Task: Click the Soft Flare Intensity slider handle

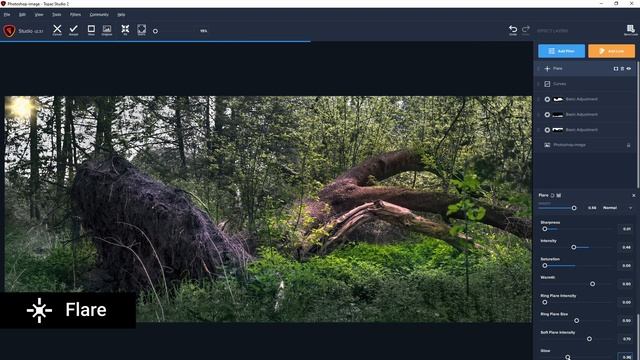Action: click(x=589, y=339)
